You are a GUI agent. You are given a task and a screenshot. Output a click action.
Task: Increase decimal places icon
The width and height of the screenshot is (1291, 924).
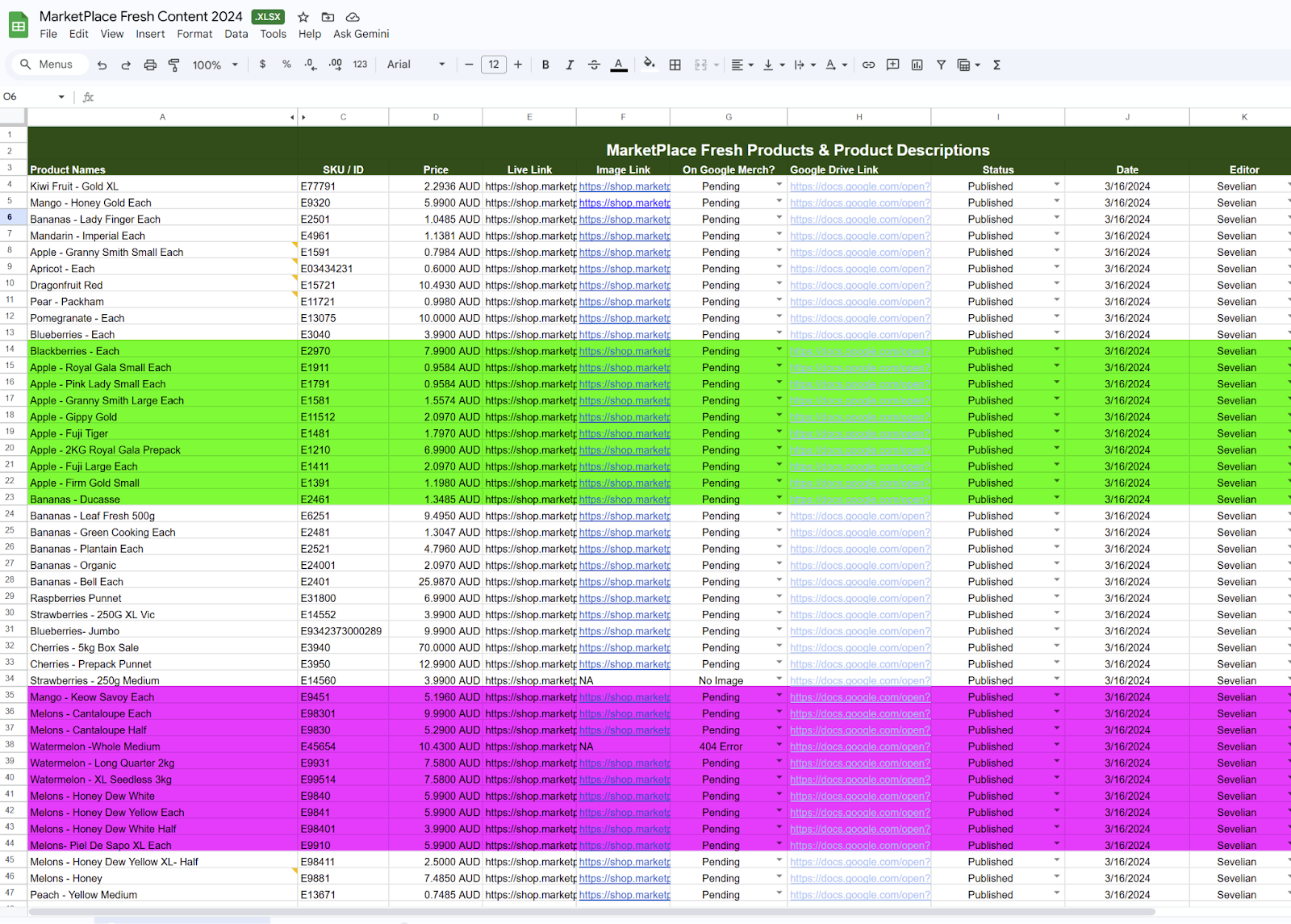click(336, 65)
